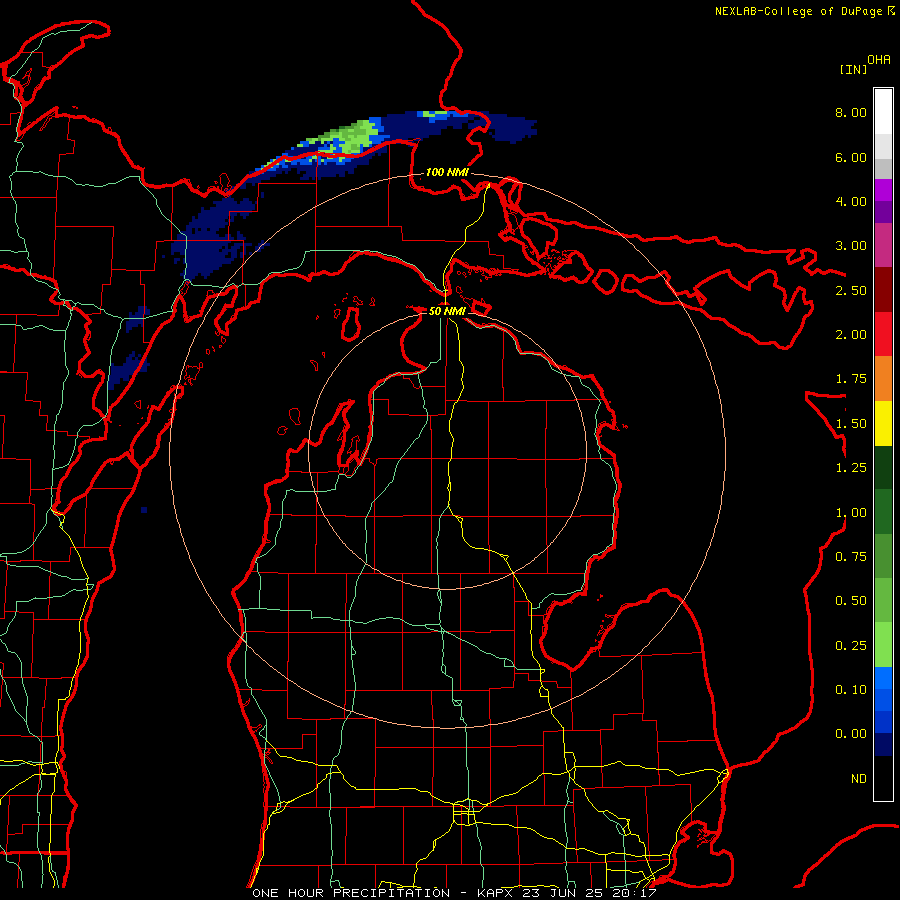Viewport: 900px width, 900px height.
Task: Click the 0.00 legend value
Action: tap(851, 734)
